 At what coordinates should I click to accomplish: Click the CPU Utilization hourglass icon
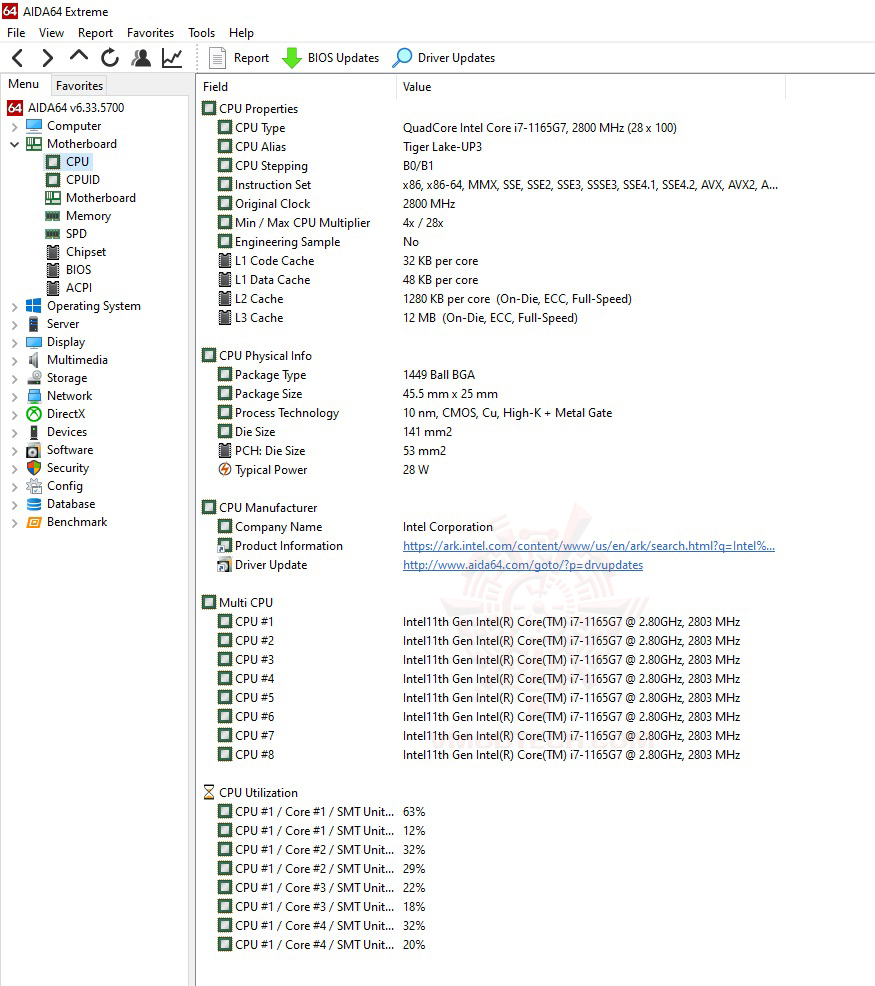209,792
